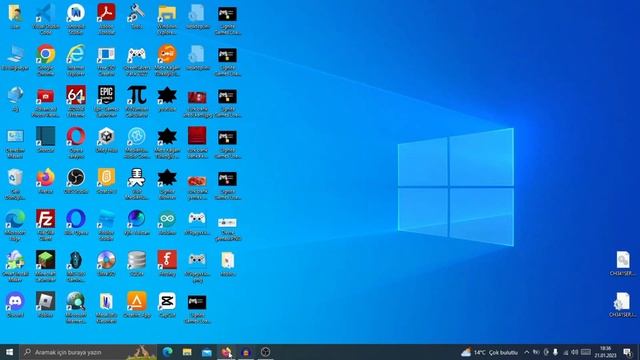Select the Unity Hub desktop shortcut
640x360 pixels.
point(106,140)
